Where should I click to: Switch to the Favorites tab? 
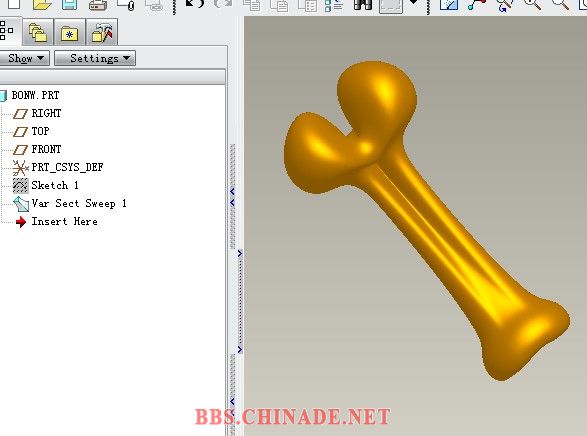pos(69,33)
